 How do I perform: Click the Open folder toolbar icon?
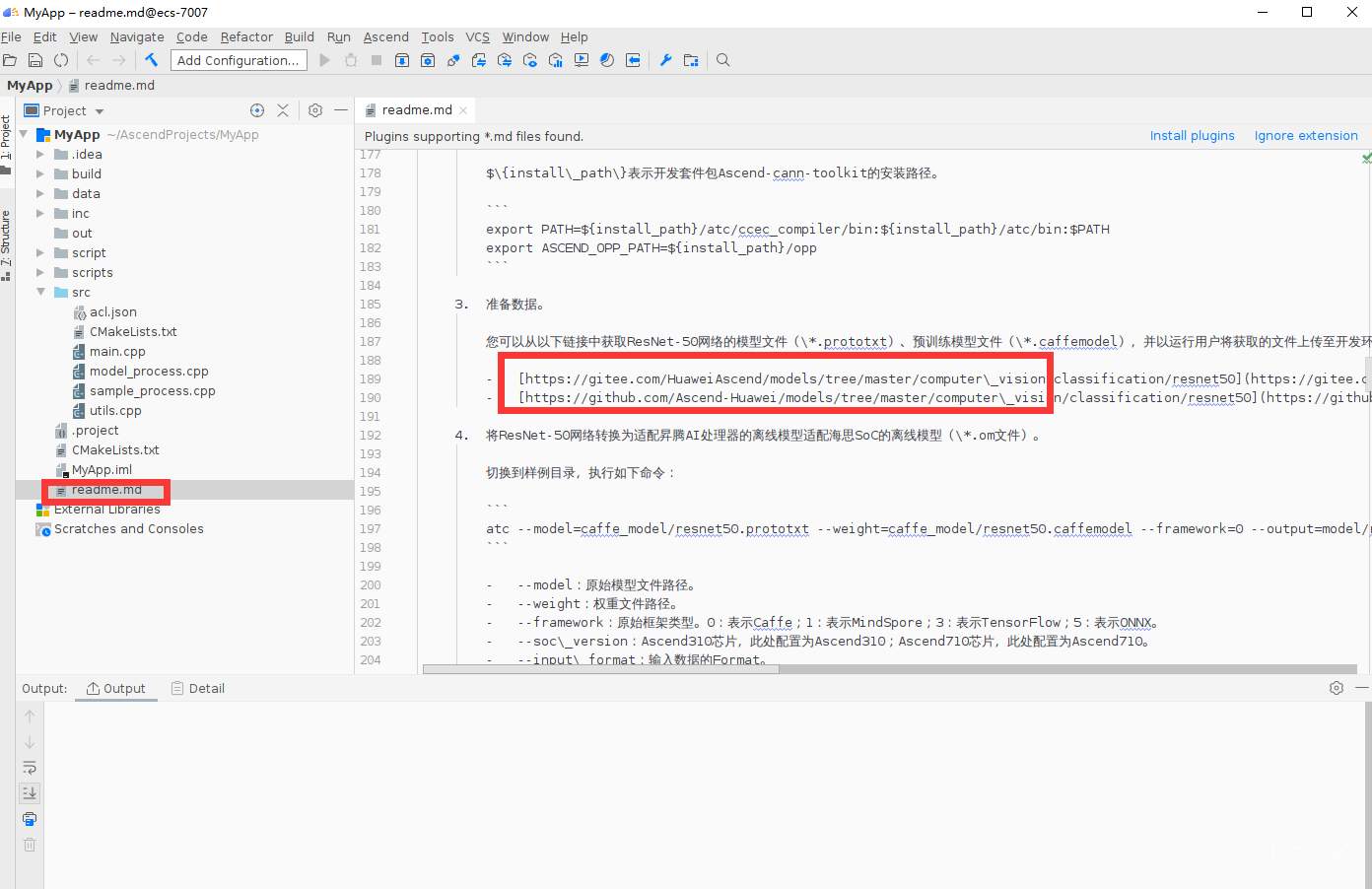[10, 60]
